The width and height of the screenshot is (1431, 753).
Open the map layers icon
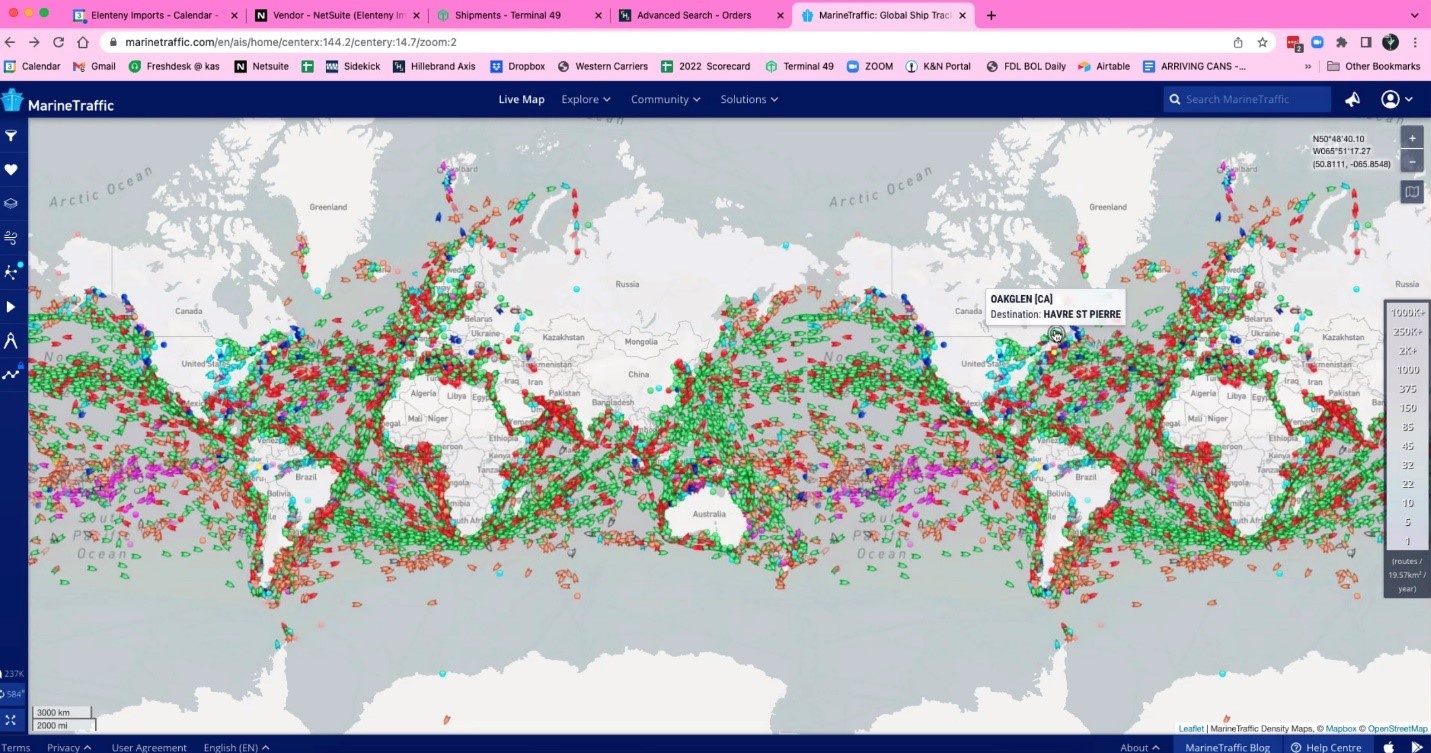[x=11, y=203]
